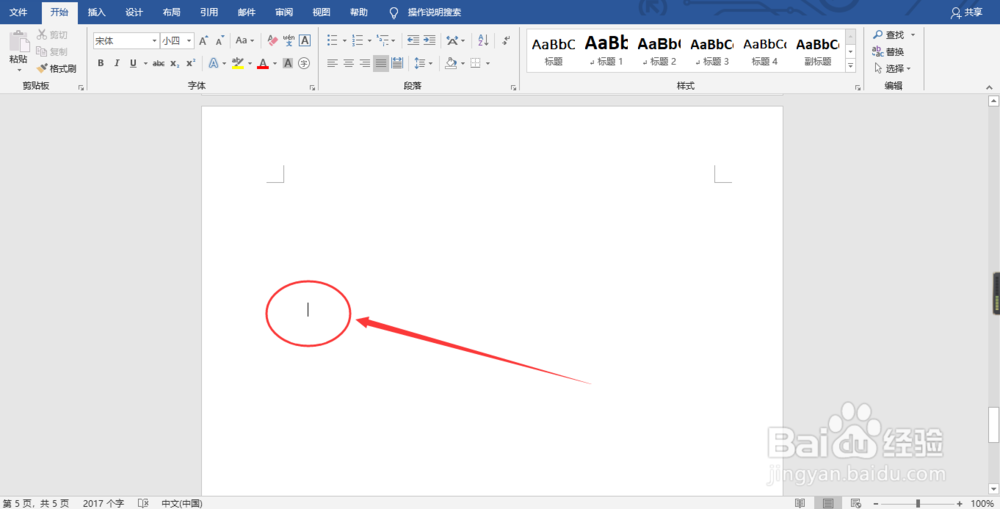Center the paragraph text
1000x509 pixels.
coord(348,63)
